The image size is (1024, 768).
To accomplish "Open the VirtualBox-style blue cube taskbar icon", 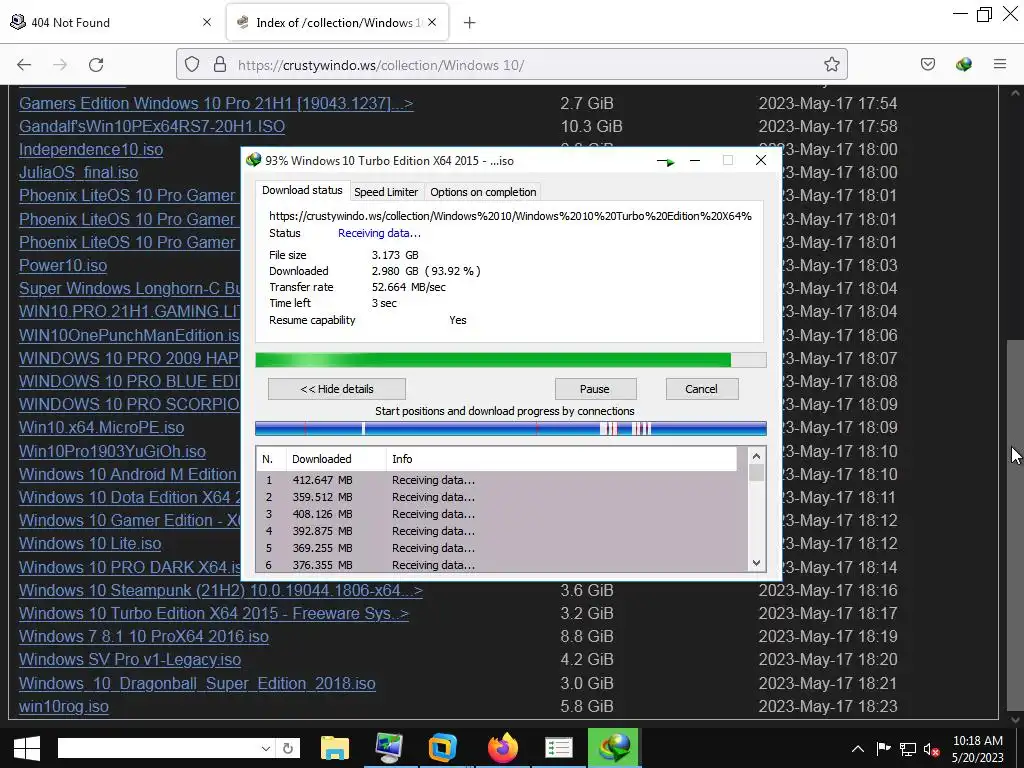I will tap(442, 748).
